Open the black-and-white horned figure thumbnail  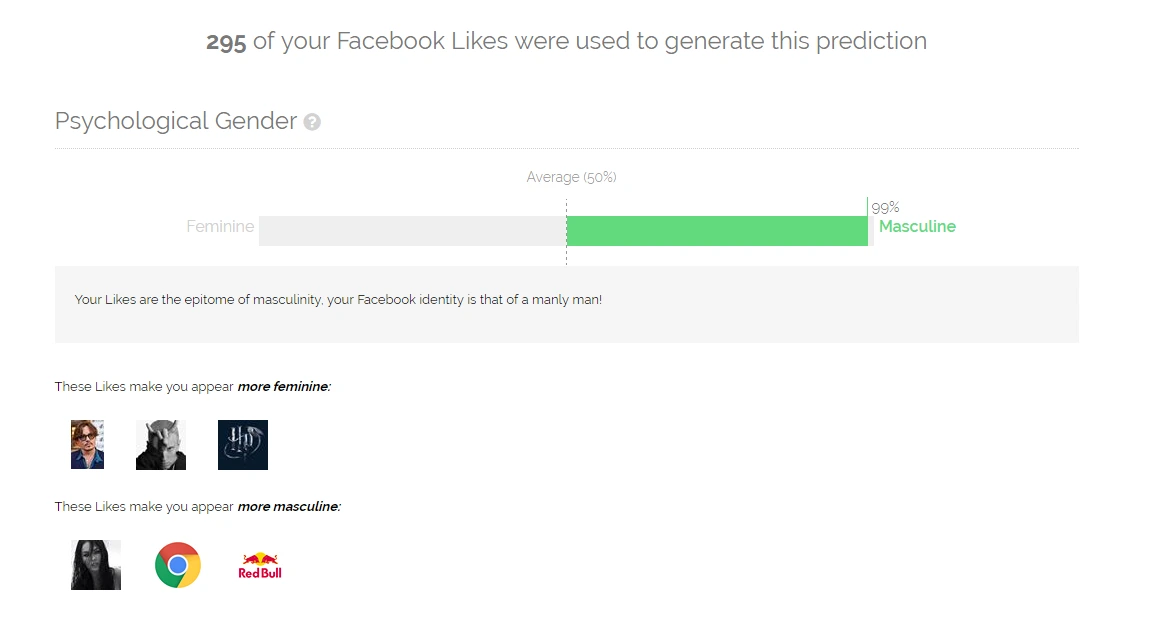click(x=161, y=445)
